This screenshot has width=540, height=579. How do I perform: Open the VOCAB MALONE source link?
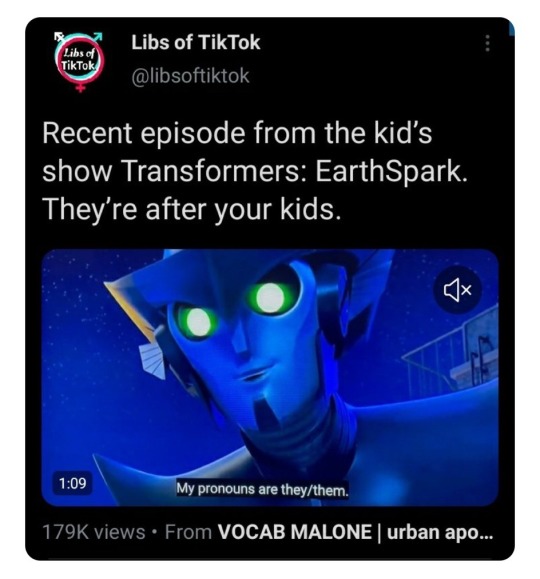click(355, 532)
